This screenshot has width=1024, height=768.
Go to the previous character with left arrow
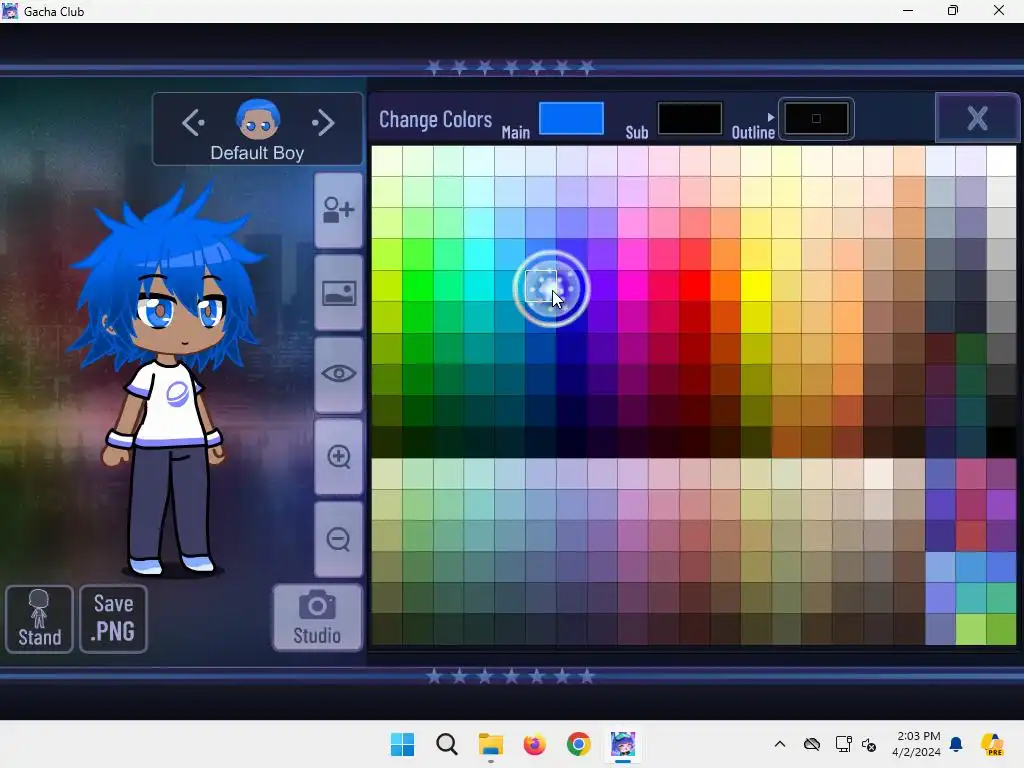tap(193, 122)
